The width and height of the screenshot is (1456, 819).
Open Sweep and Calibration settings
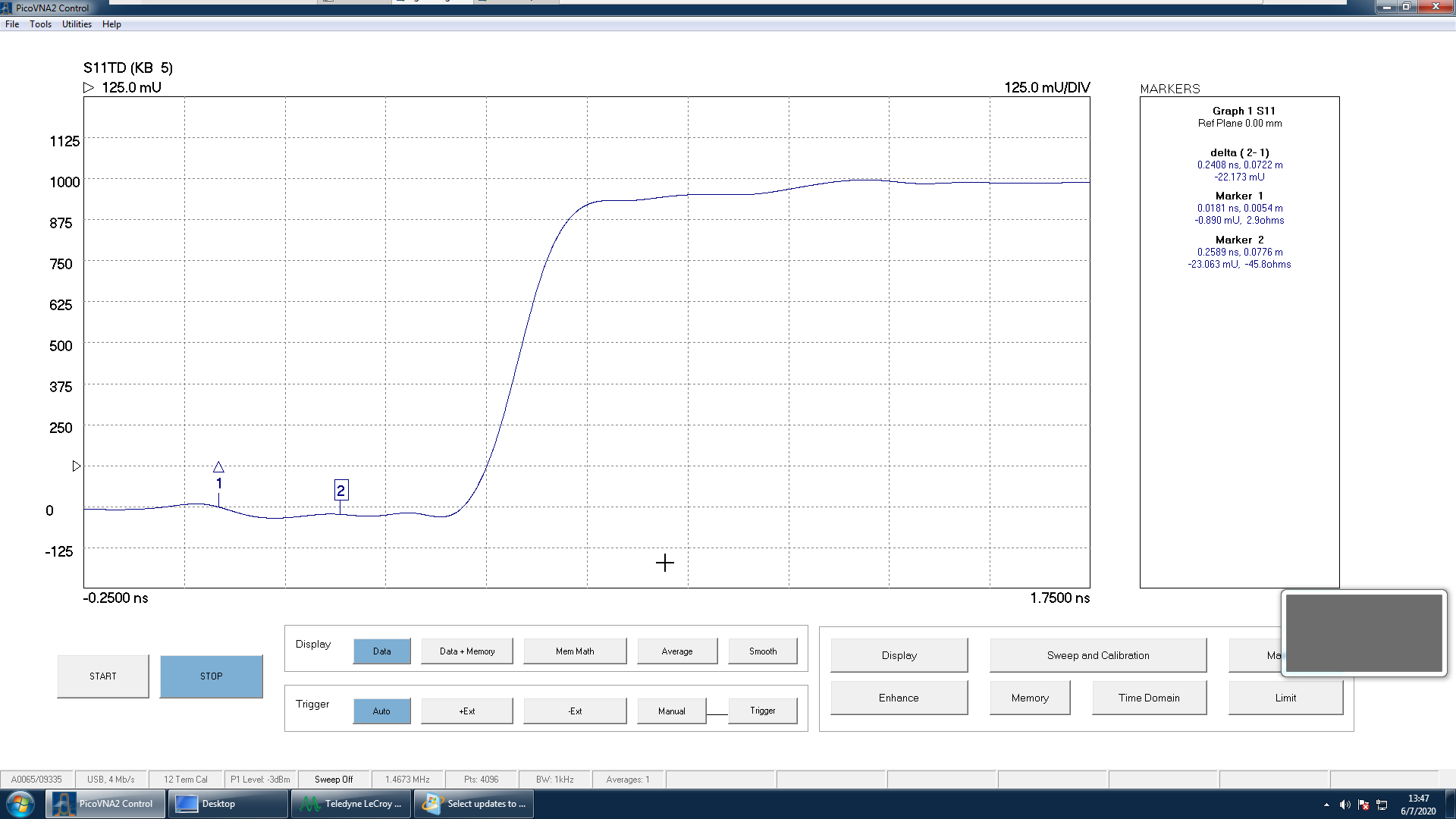(x=1097, y=655)
